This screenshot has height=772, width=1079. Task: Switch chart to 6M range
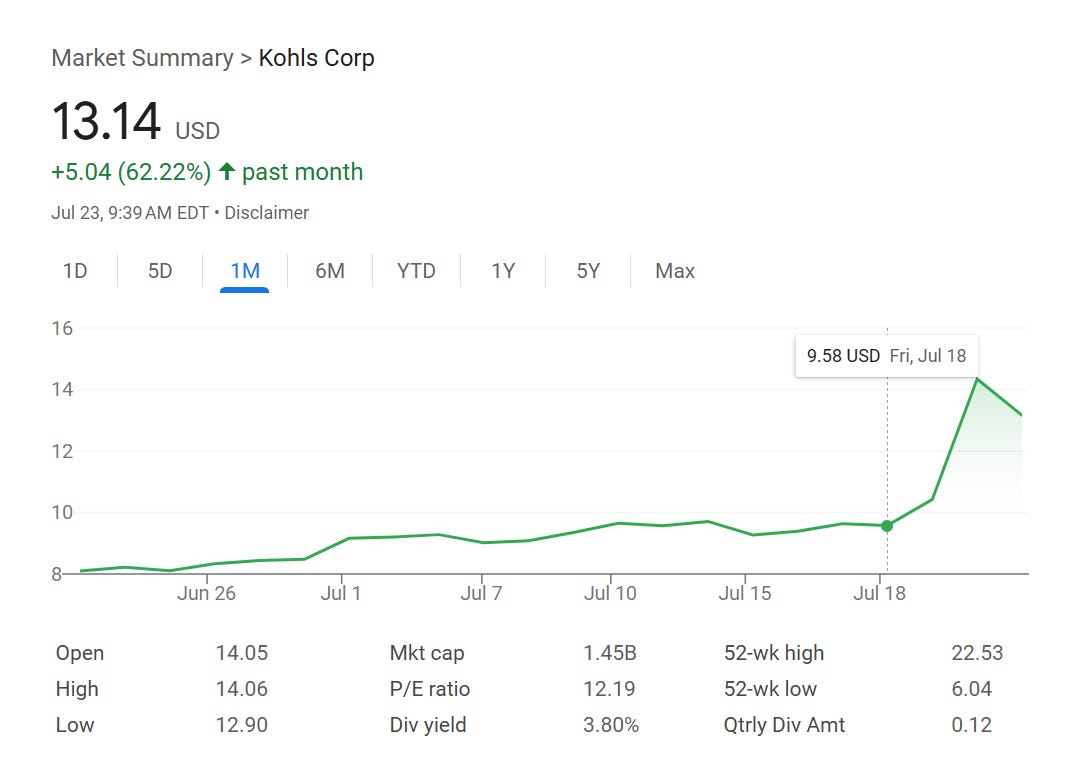pyautogui.click(x=330, y=271)
